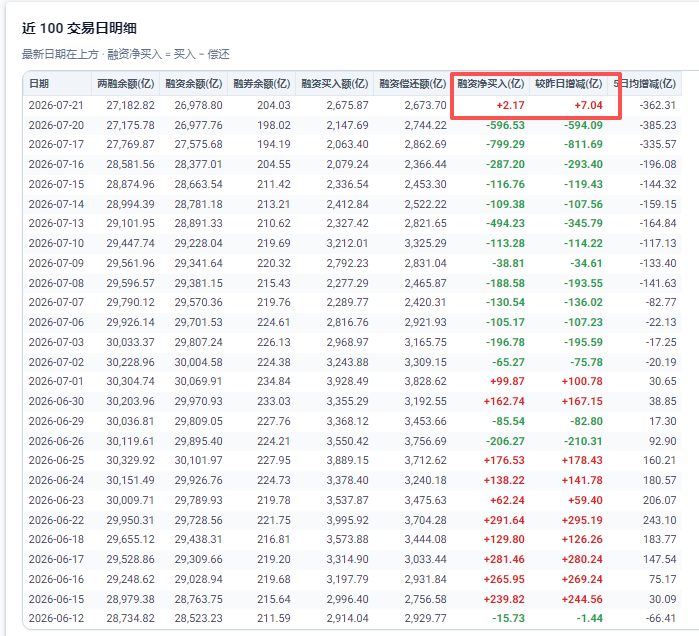Viewport: 699px width, 636px height.
Task: Click net buy value -799.29
Action: [506, 144]
